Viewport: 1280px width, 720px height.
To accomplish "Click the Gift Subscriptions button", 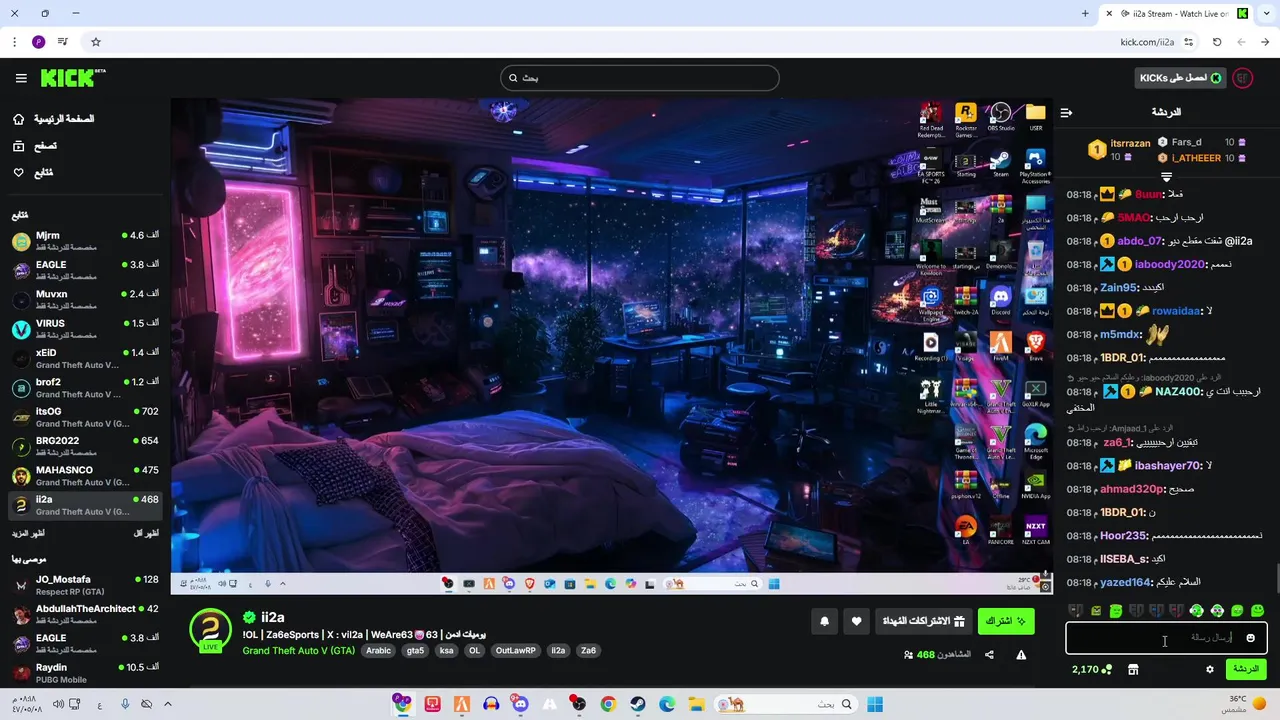I will pos(923,621).
